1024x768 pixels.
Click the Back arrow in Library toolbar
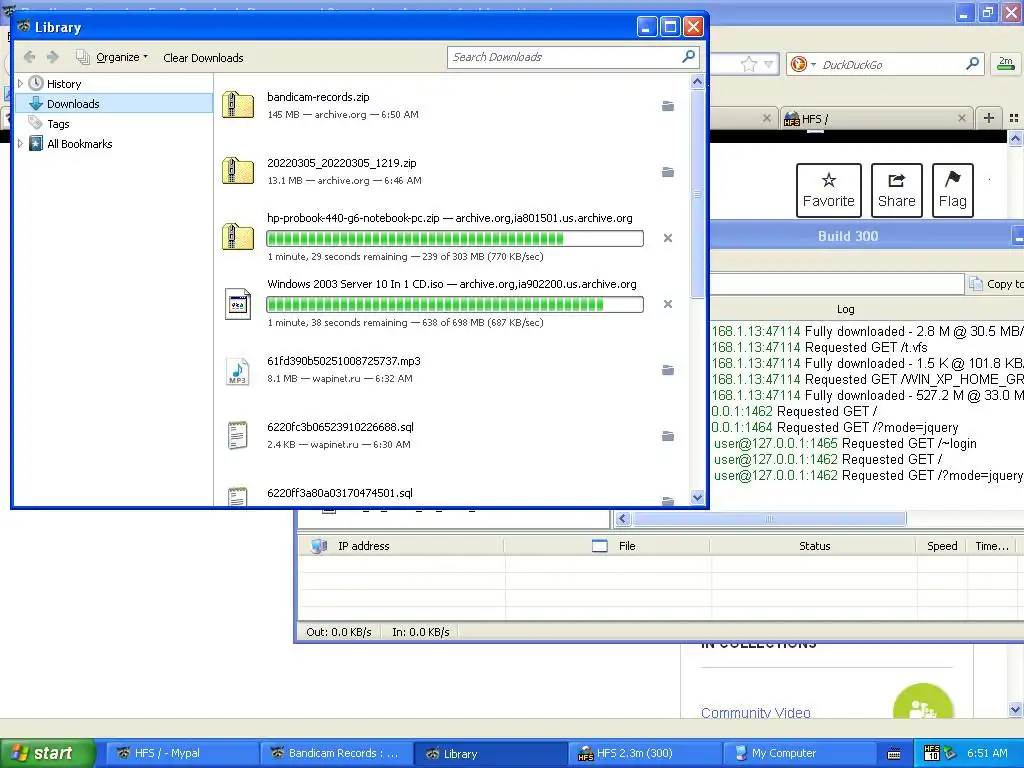(x=29, y=57)
